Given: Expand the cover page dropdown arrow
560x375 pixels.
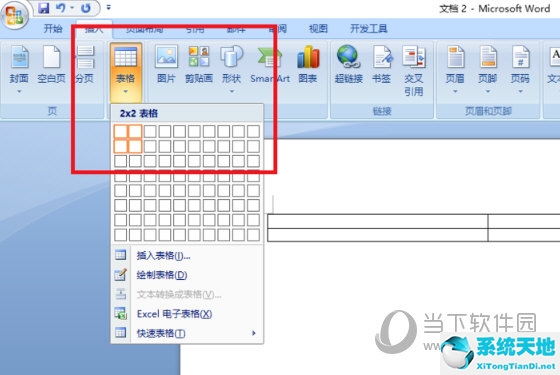Looking at the screenshot, I should click(19, 92).
